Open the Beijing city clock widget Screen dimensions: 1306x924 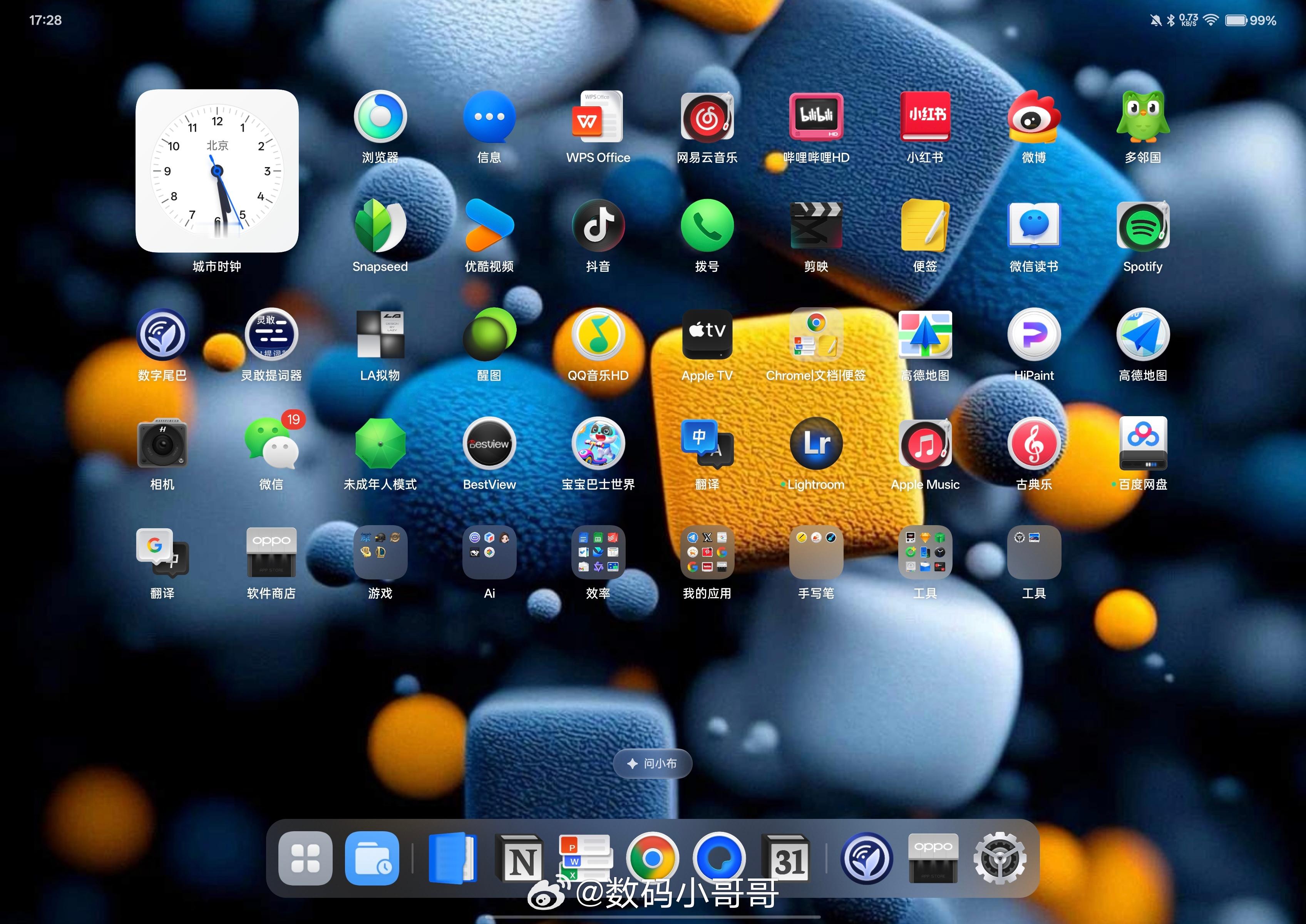(217, 171)
